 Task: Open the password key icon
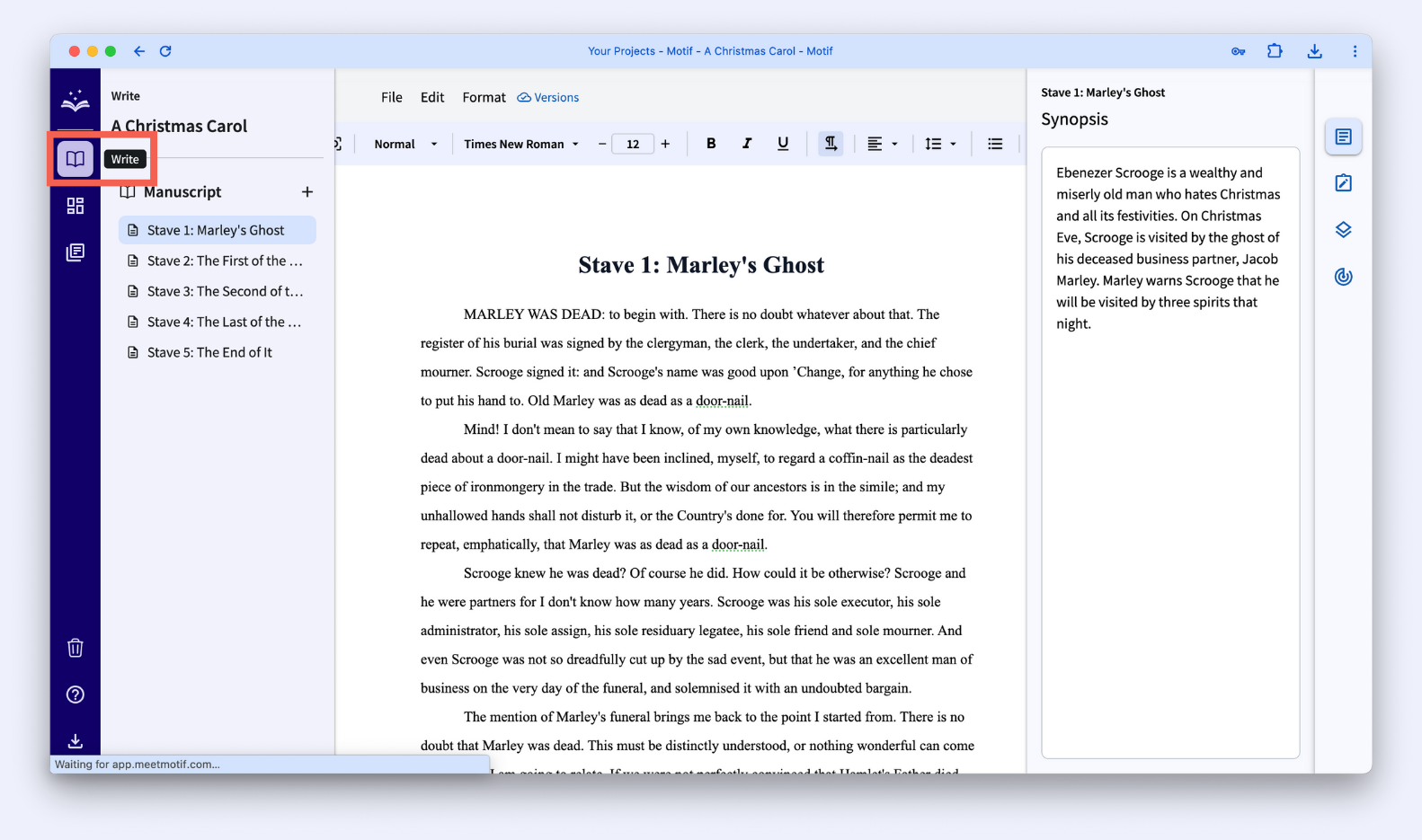1239,51
